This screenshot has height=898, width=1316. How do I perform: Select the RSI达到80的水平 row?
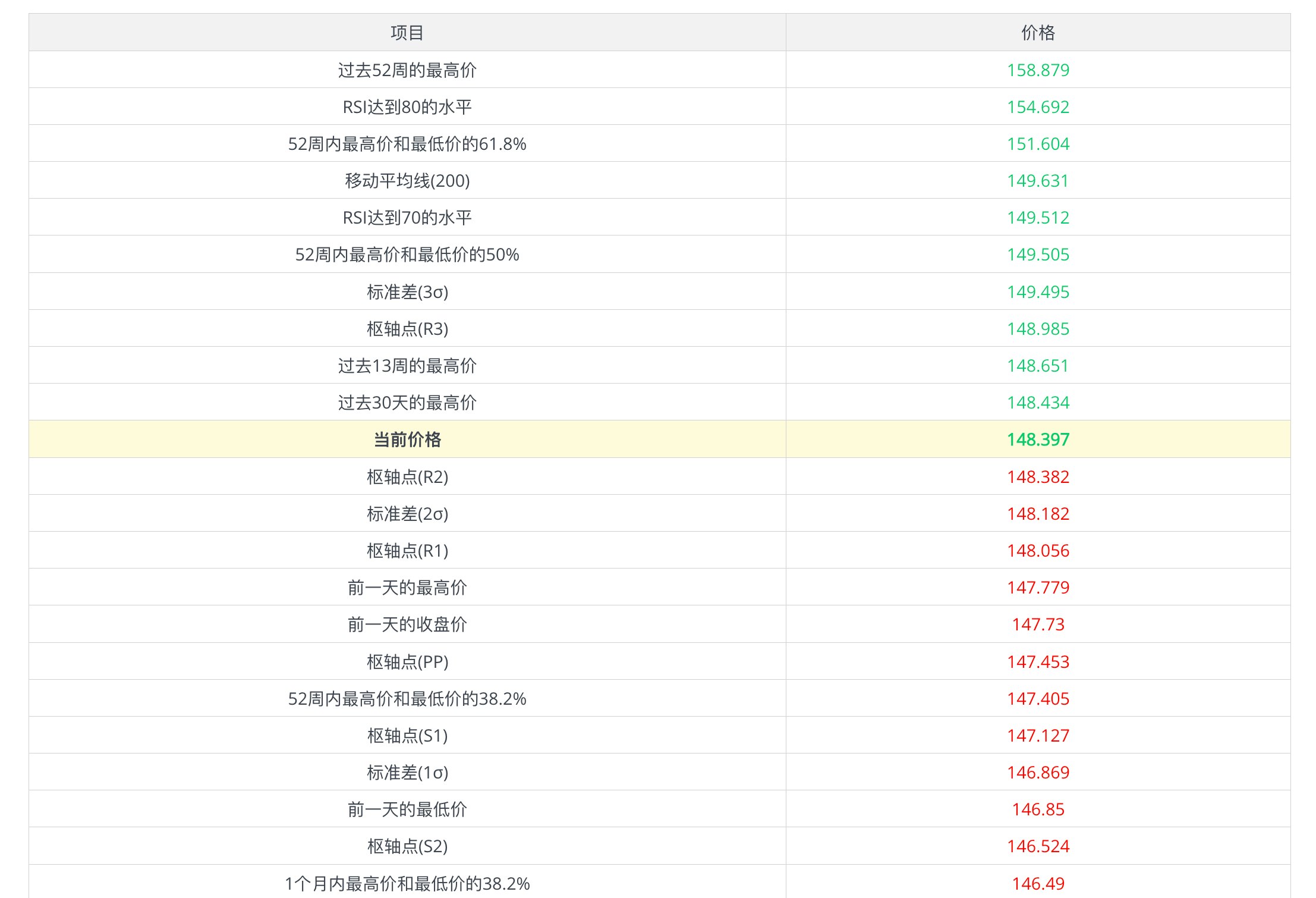tap(408, 106)
